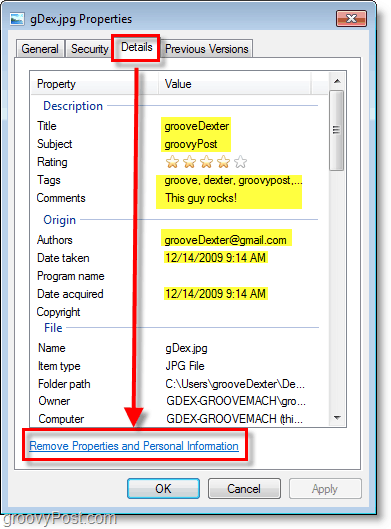Select the Subject value groovyPost
391x529 pixels.
pyautogui.click(x=191, y=144)
